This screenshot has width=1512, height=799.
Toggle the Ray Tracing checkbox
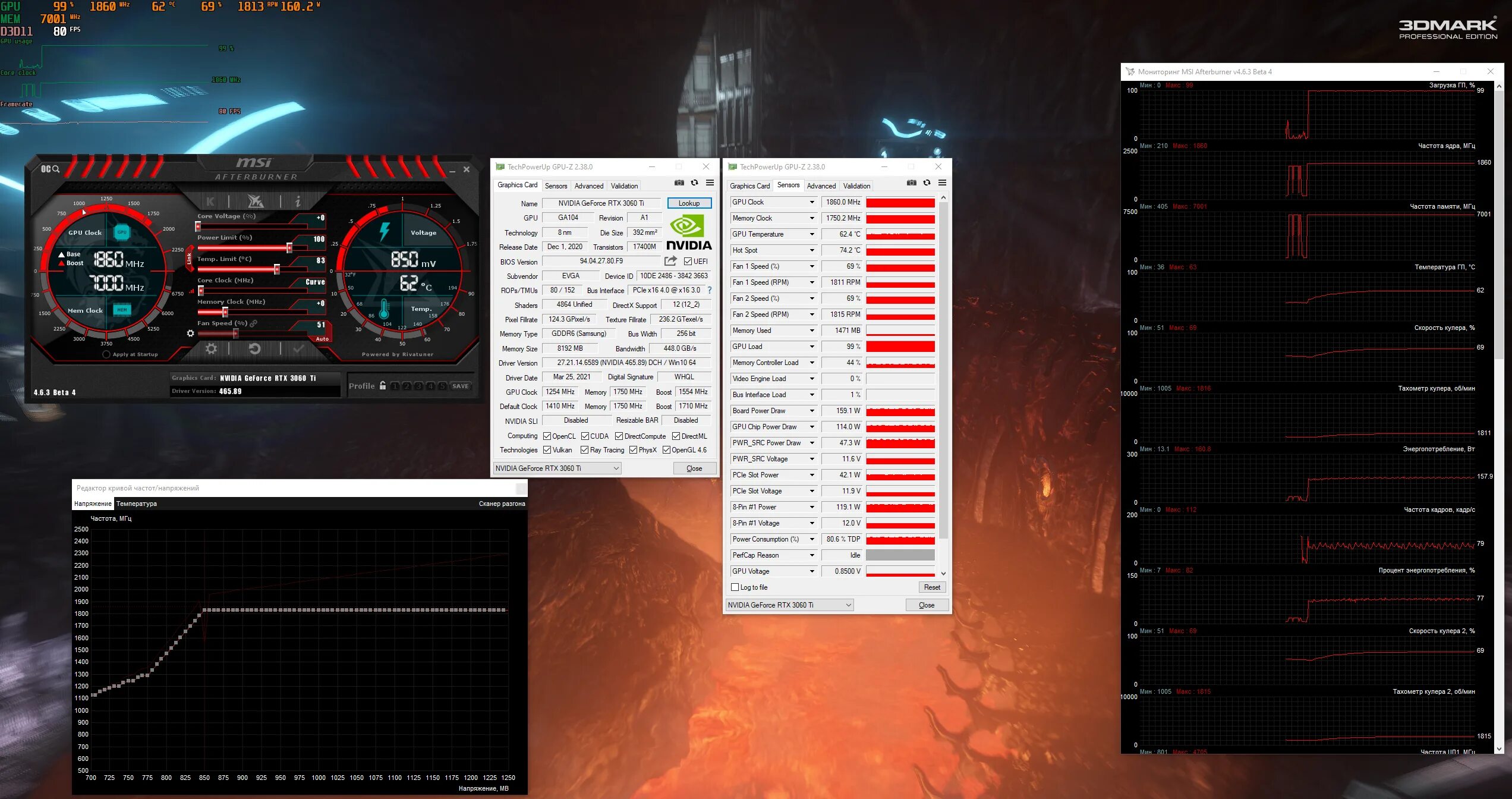click(x=584, y=450)
